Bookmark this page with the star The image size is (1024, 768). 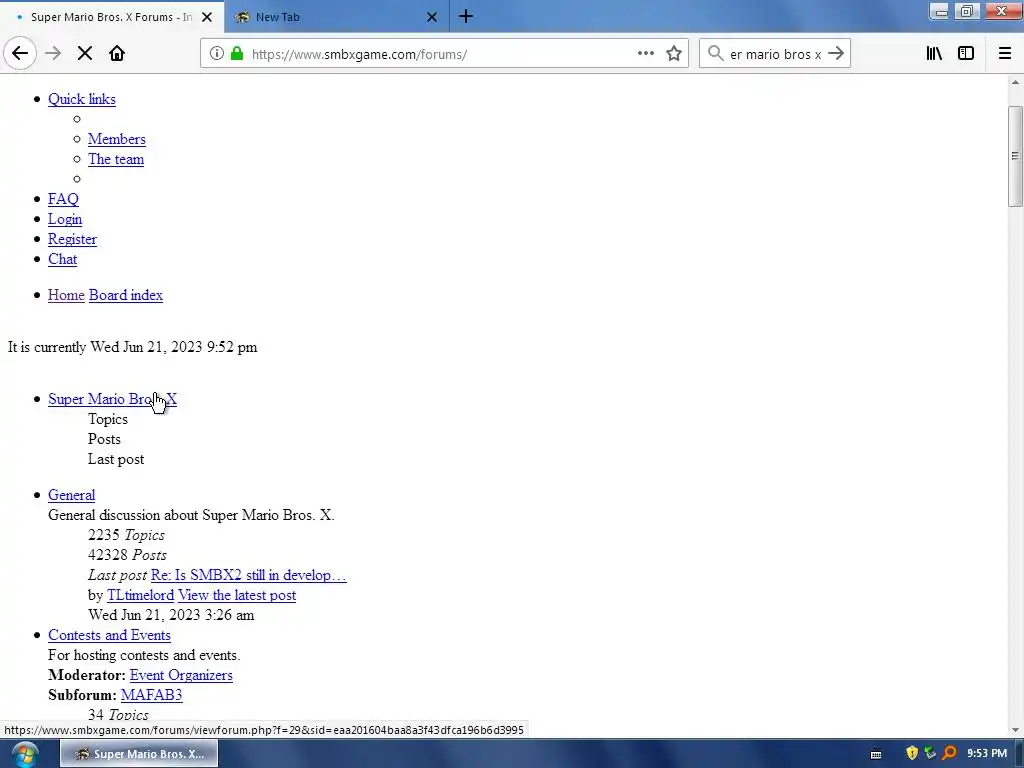click(x=674, y=54)
